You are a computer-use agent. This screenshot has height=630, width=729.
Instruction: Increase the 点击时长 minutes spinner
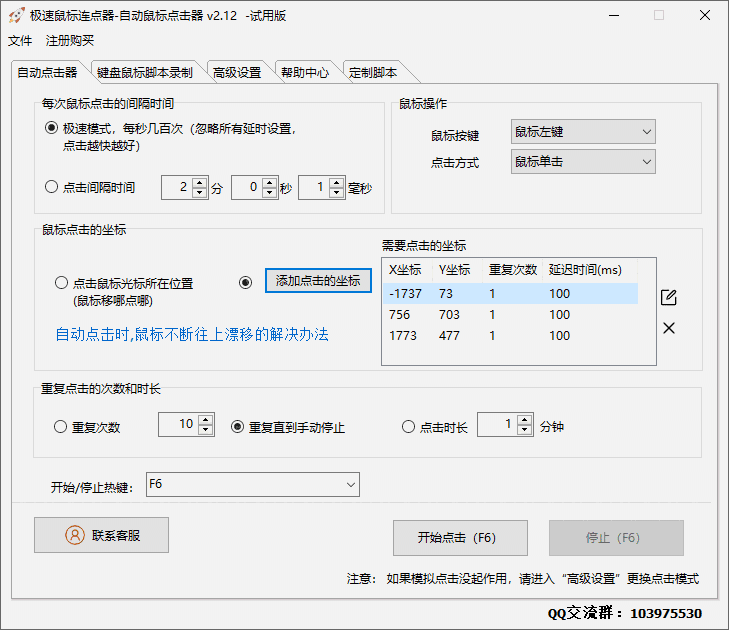coord(524,419)
